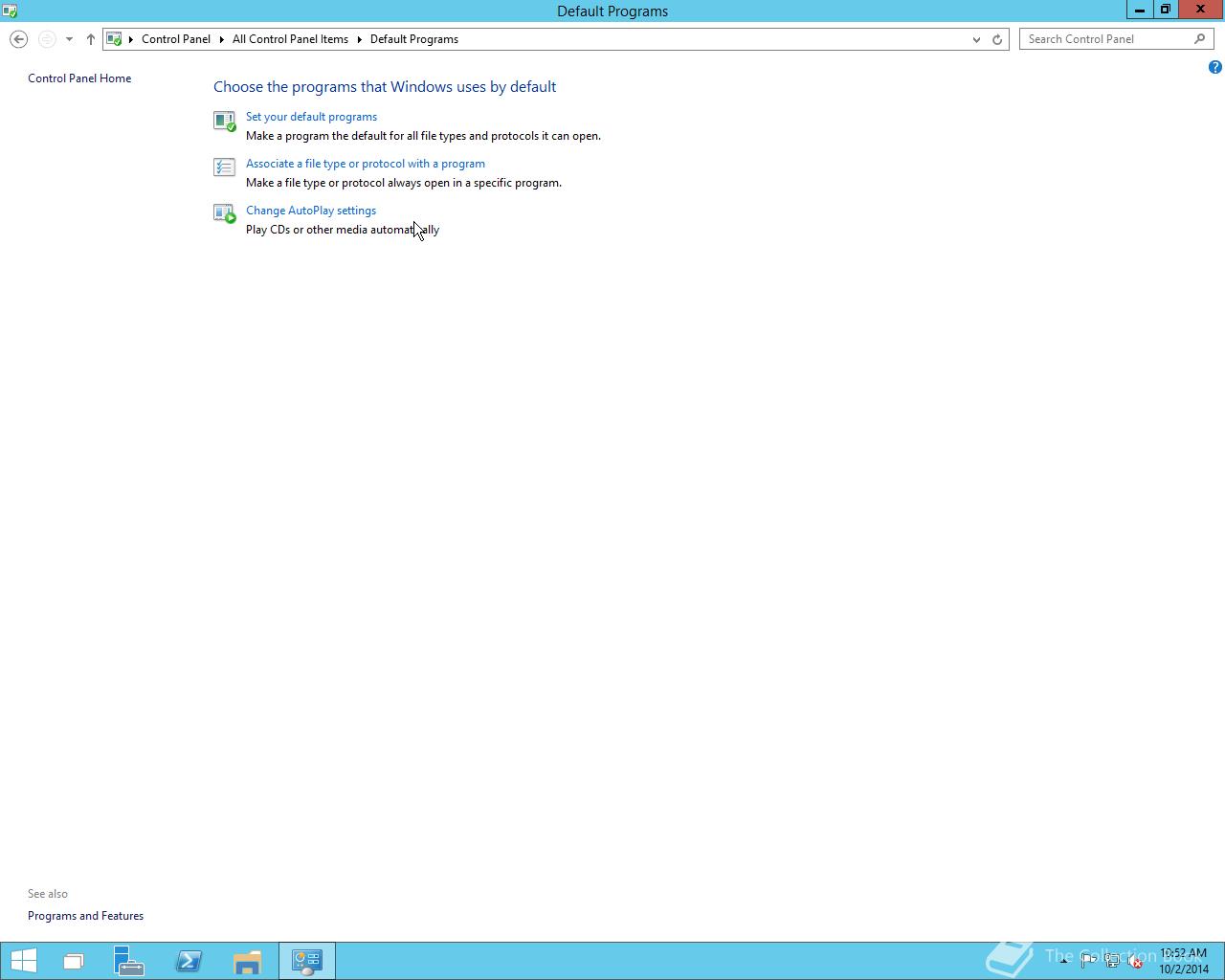Click the muted speaker tray icon
This screenshot has width=1225, height=980.
[x=1135, y=962]
